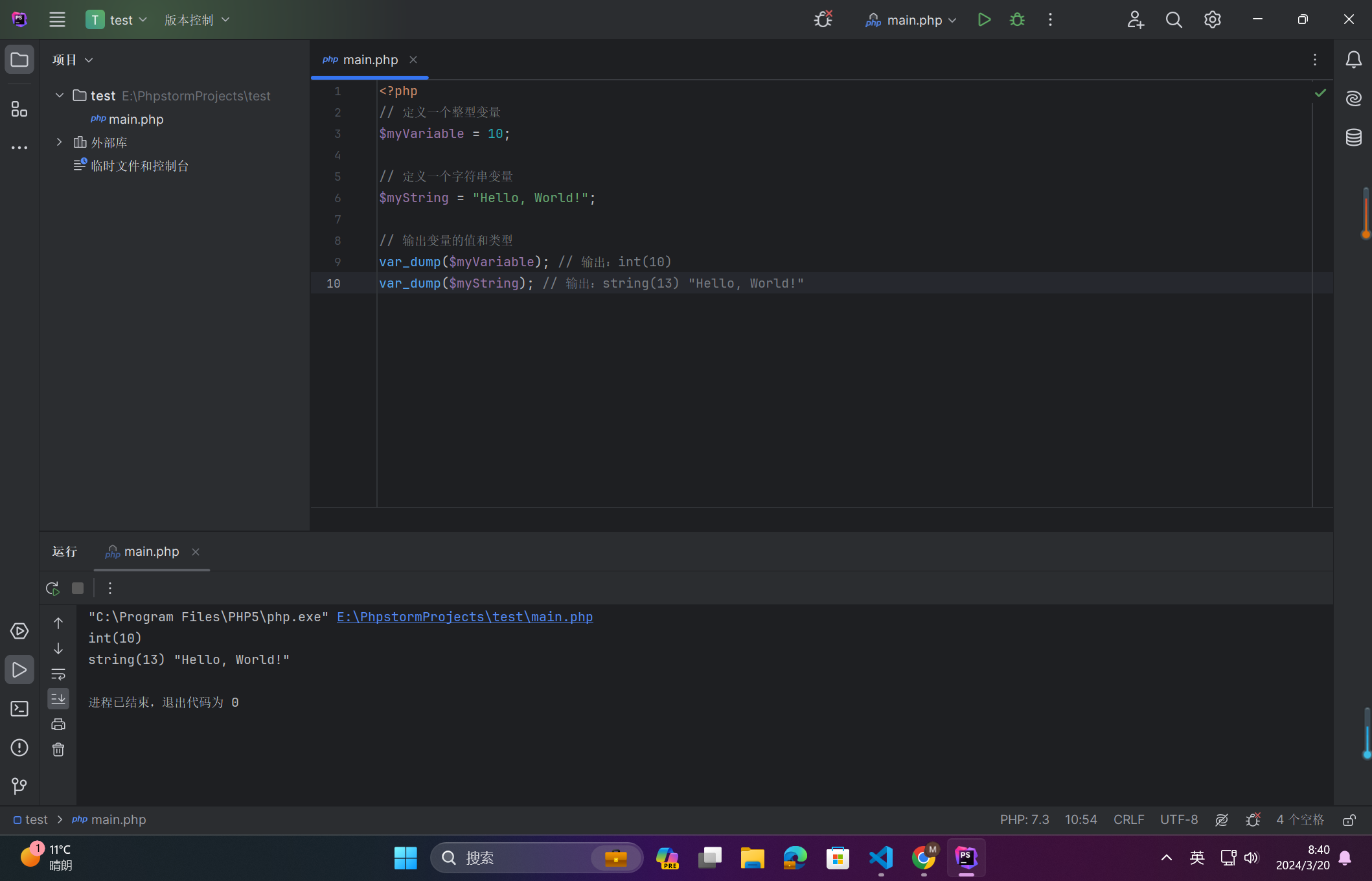The width and height of the screenshot is (1372, 881).
Task: Open the 版本控制 dropdown menu
Action: click(x=196, y=20)
